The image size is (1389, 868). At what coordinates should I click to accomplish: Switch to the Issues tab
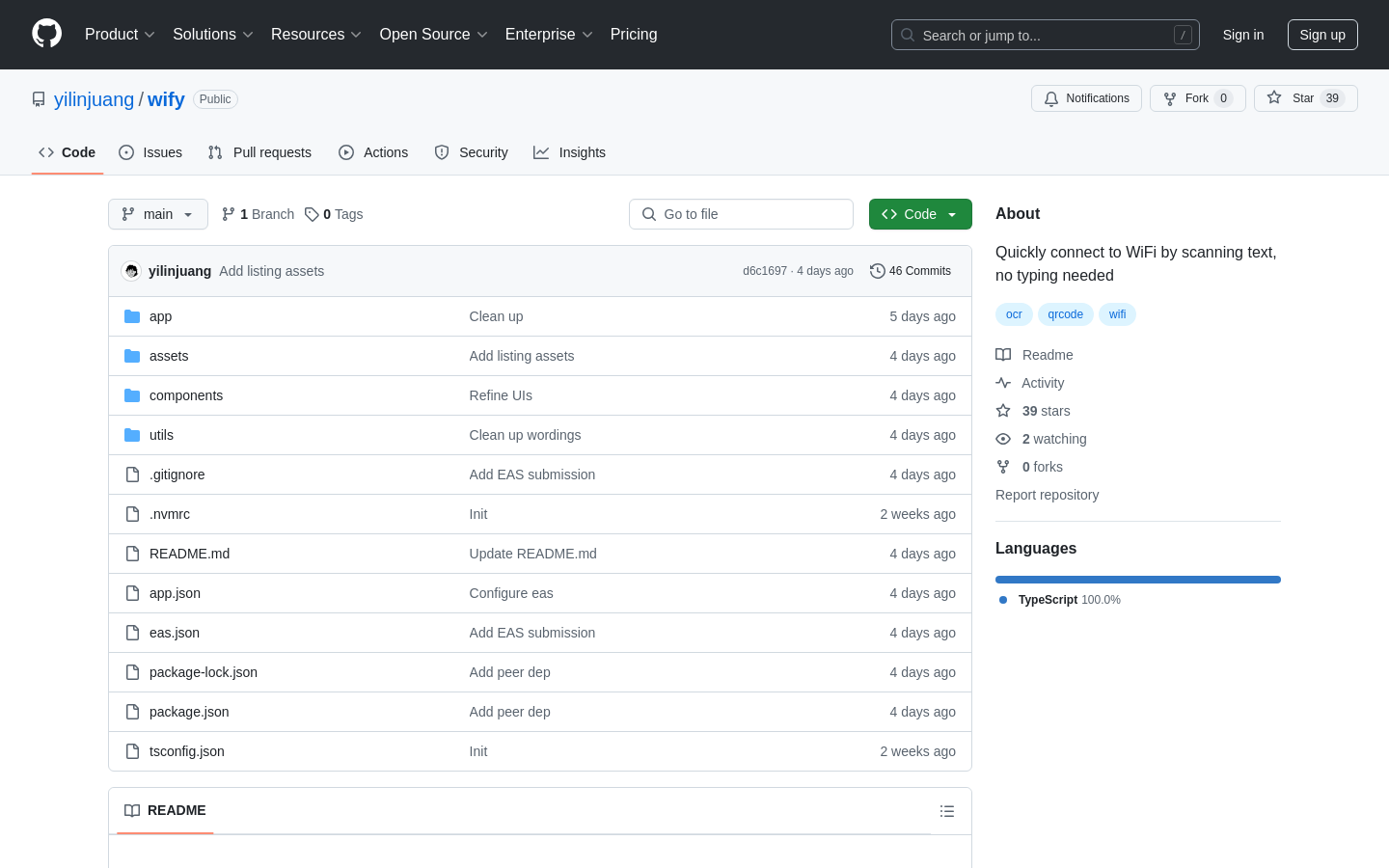point(150,152)
